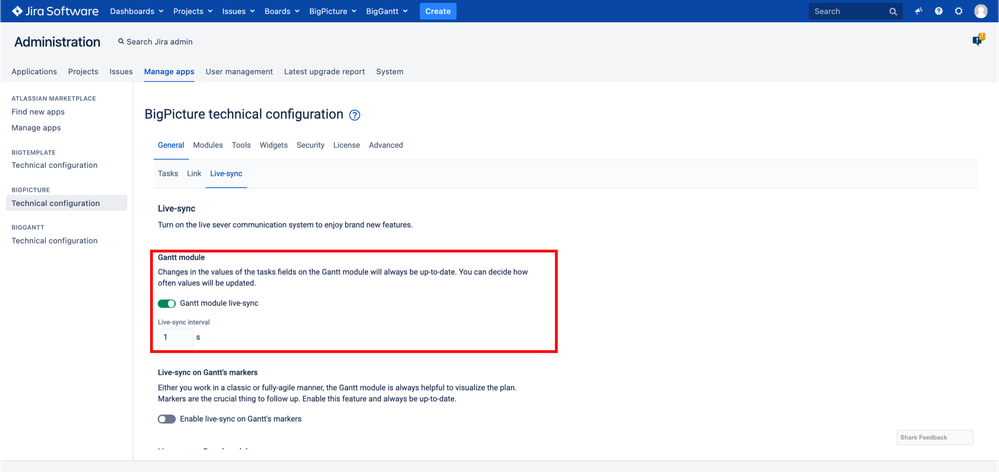Open the Latest upgrade report tab
This screenshot has width=999, height=472.
coord(324,71)
